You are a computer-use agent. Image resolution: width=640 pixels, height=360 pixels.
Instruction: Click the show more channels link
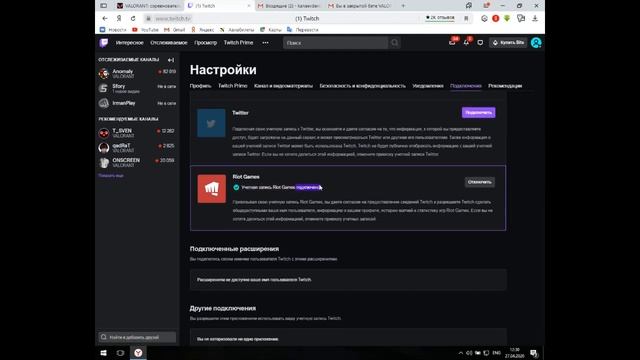point(111,176)
